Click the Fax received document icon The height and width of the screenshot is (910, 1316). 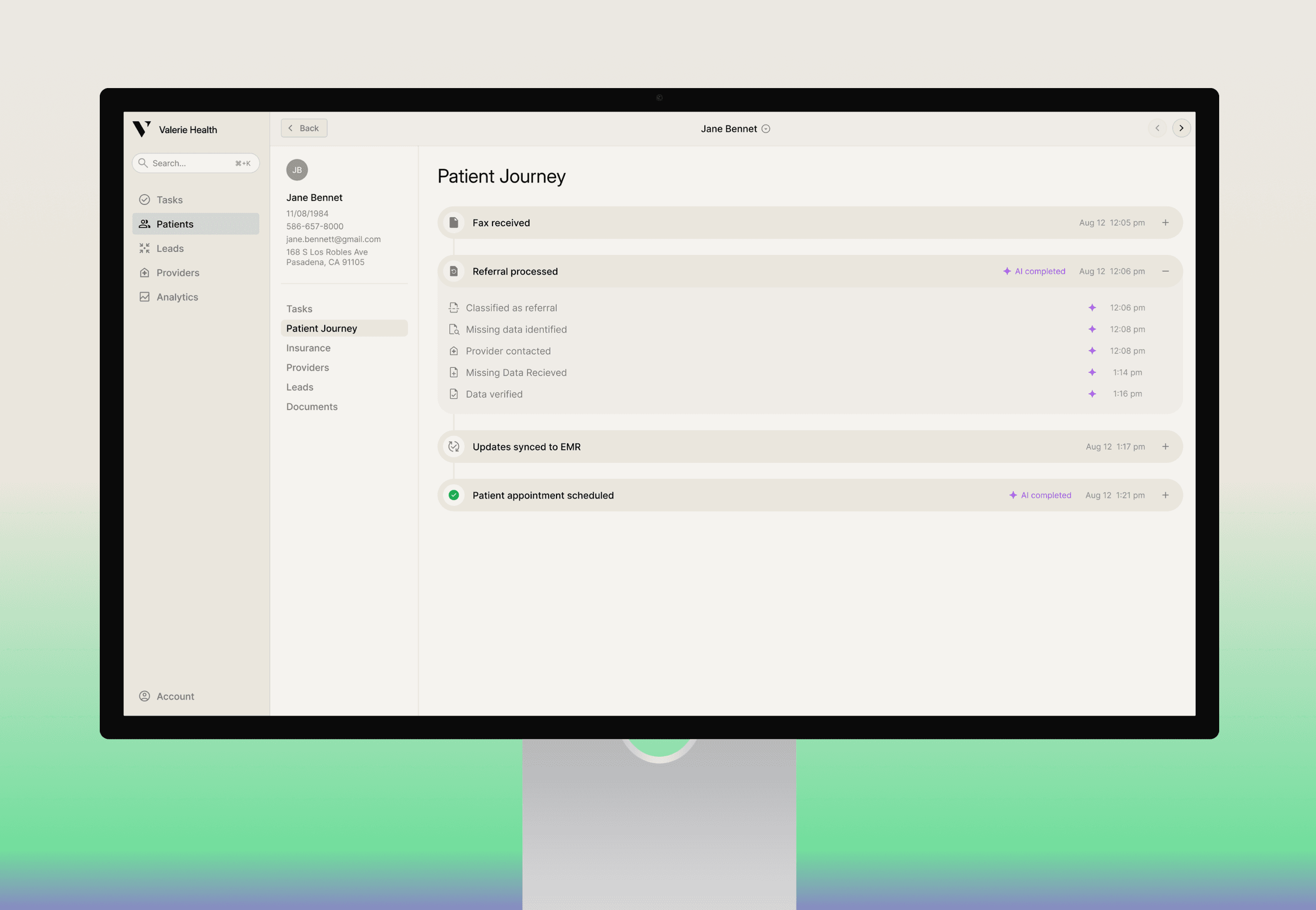click(454, 223)
